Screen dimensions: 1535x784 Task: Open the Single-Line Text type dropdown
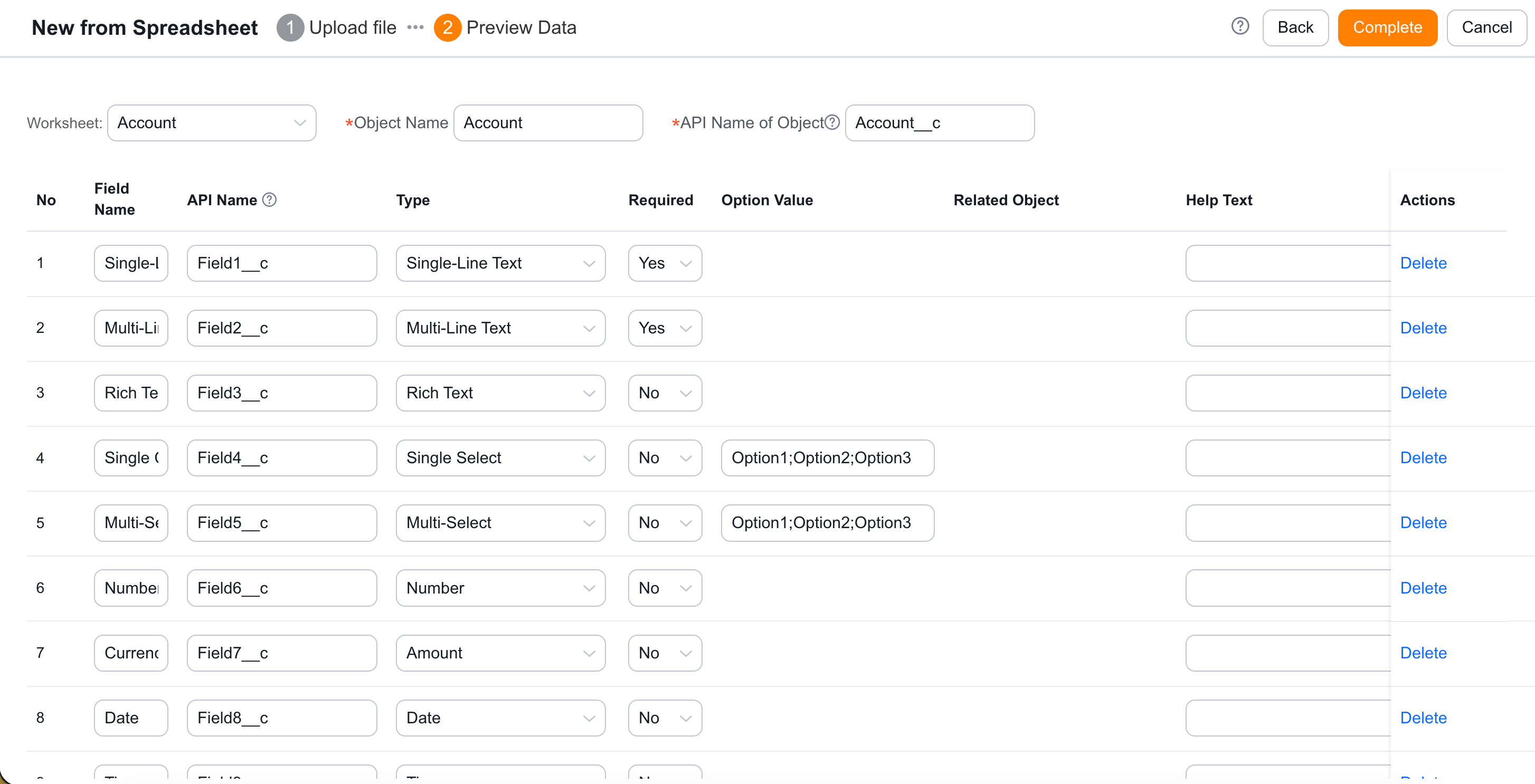click(500, 263)
